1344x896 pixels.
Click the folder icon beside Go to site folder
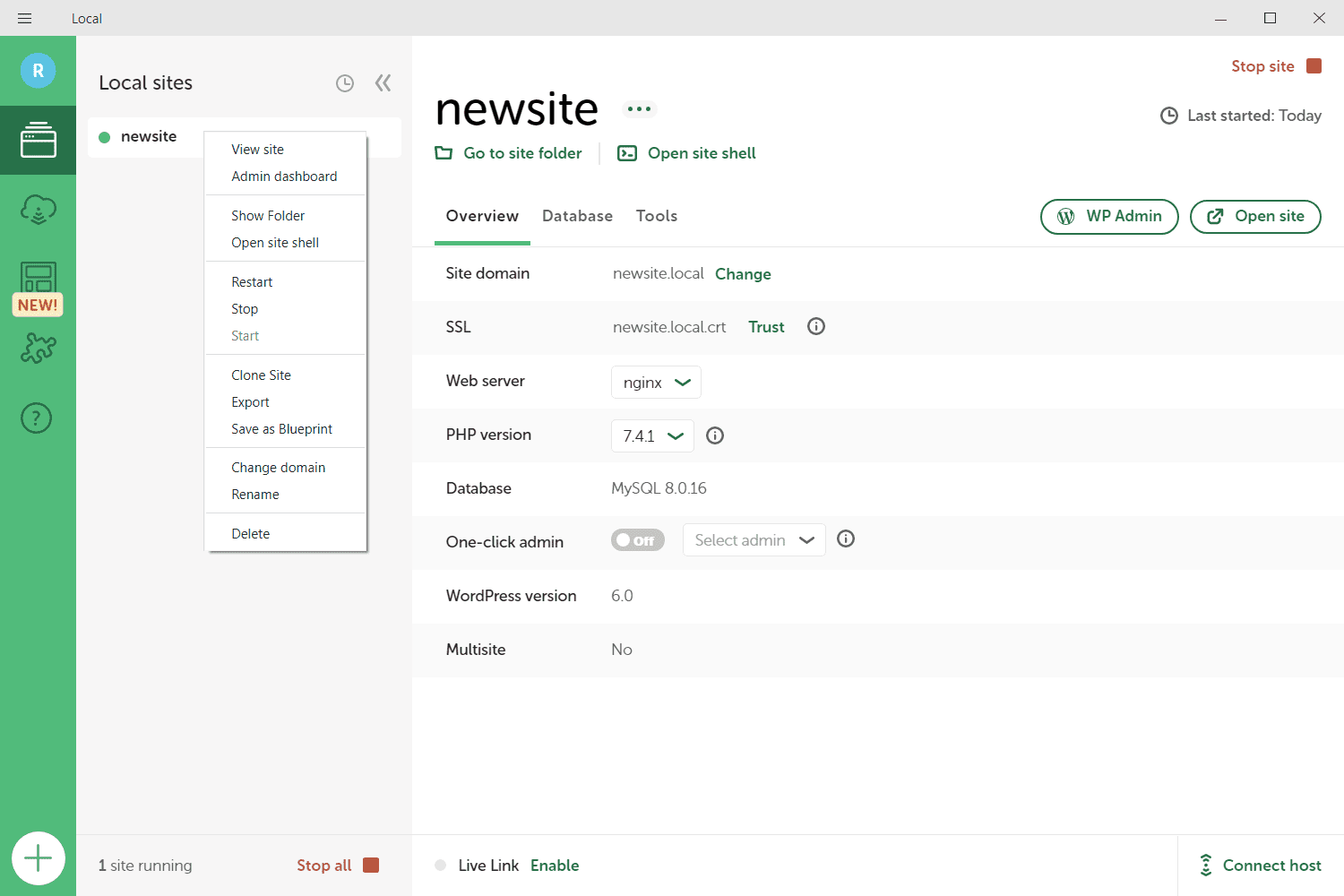(x=444, y=153)
